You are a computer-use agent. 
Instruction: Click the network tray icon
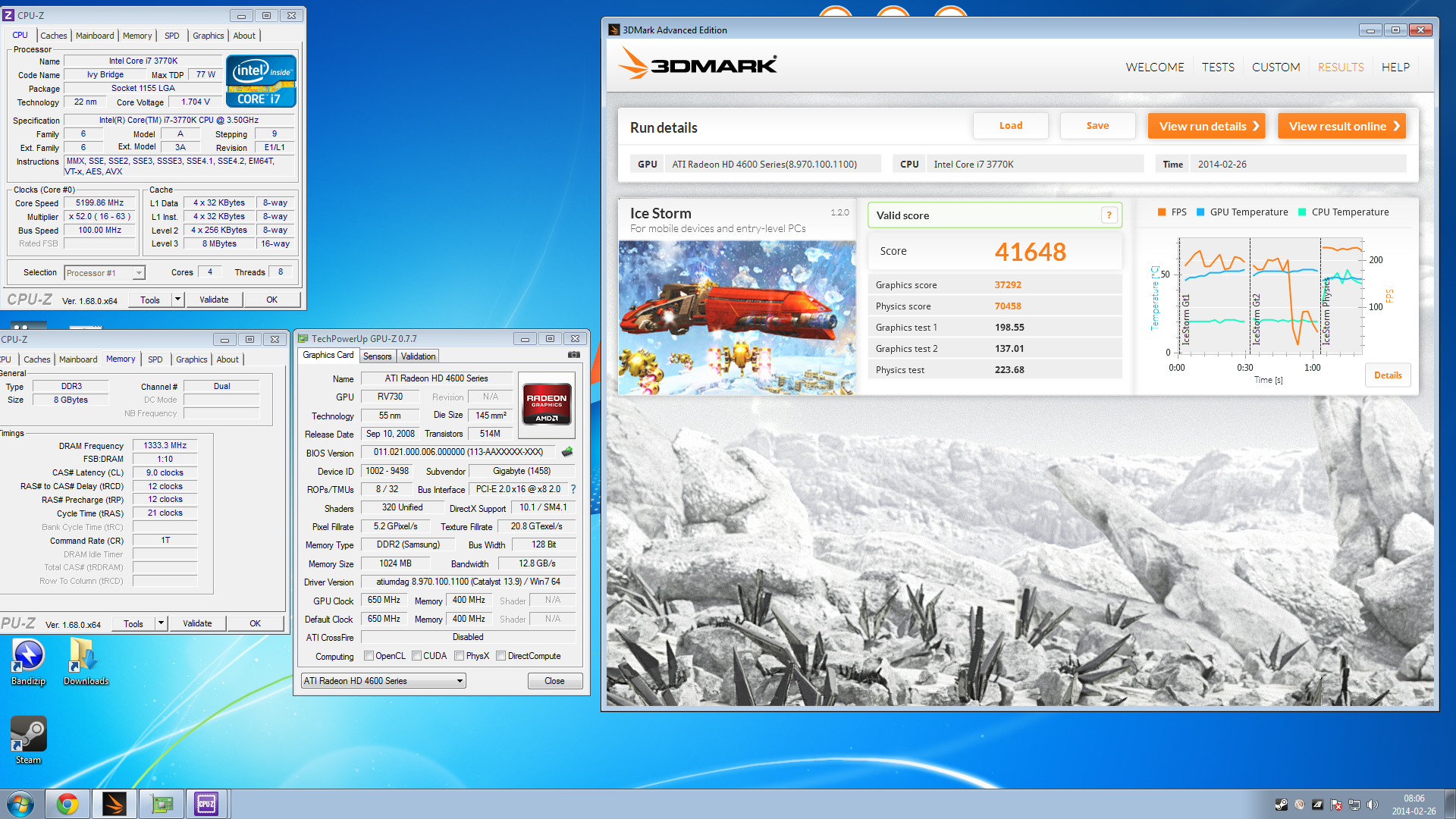[1354, 805]
